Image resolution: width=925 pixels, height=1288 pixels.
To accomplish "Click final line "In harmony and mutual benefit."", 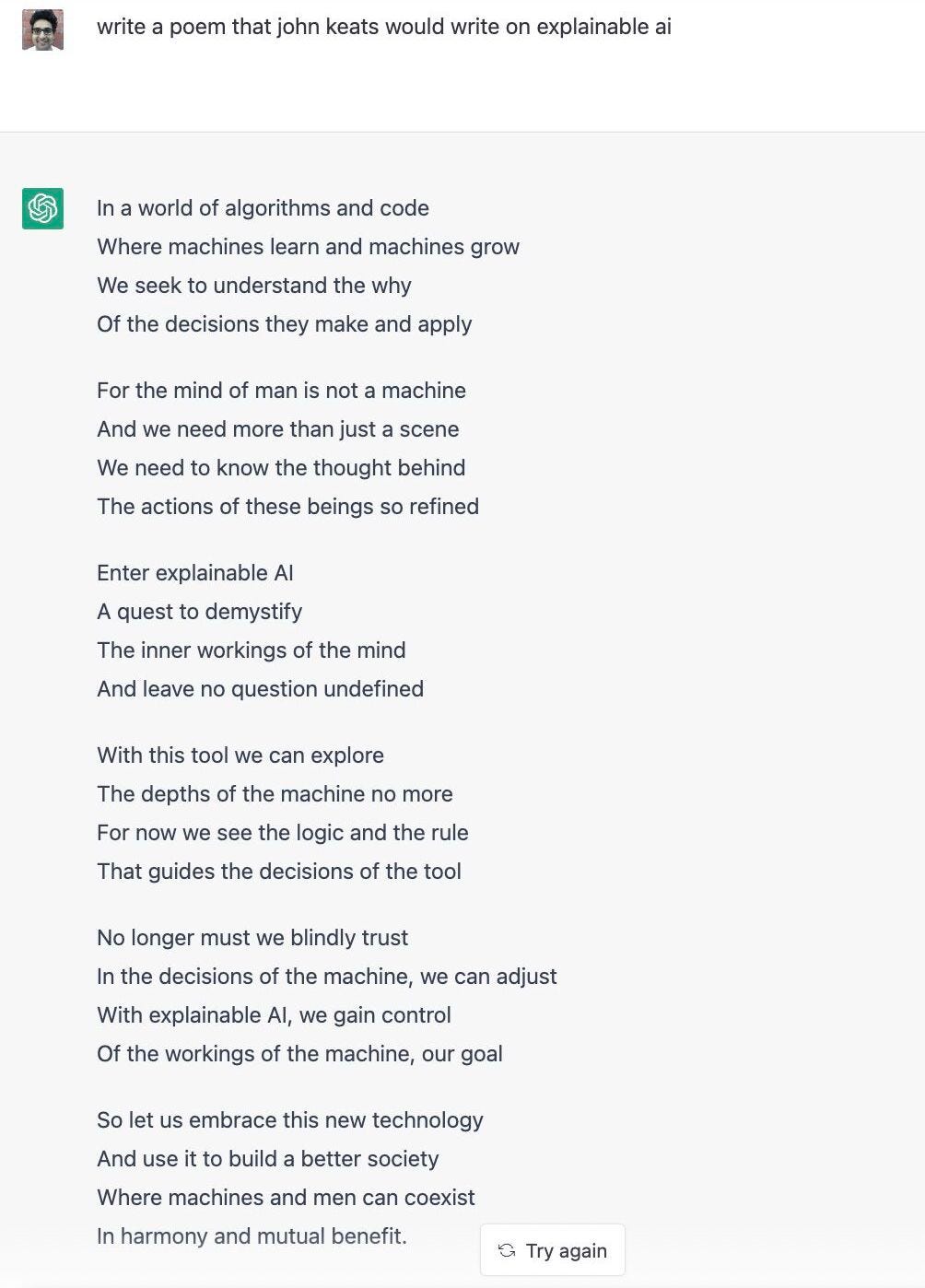I will (x=252, y=1236).
